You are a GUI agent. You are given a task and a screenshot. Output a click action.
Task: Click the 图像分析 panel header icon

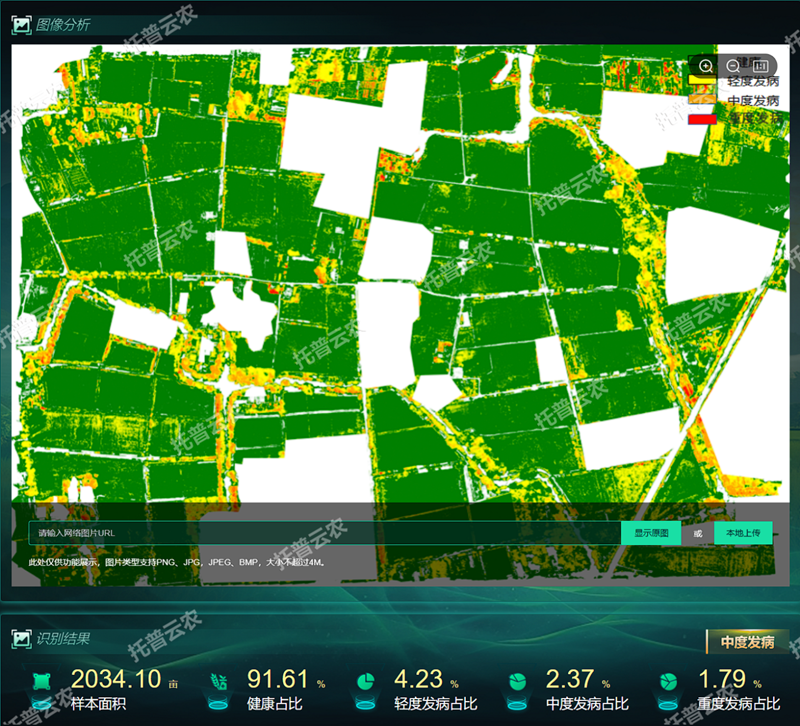tap(21, 25)
